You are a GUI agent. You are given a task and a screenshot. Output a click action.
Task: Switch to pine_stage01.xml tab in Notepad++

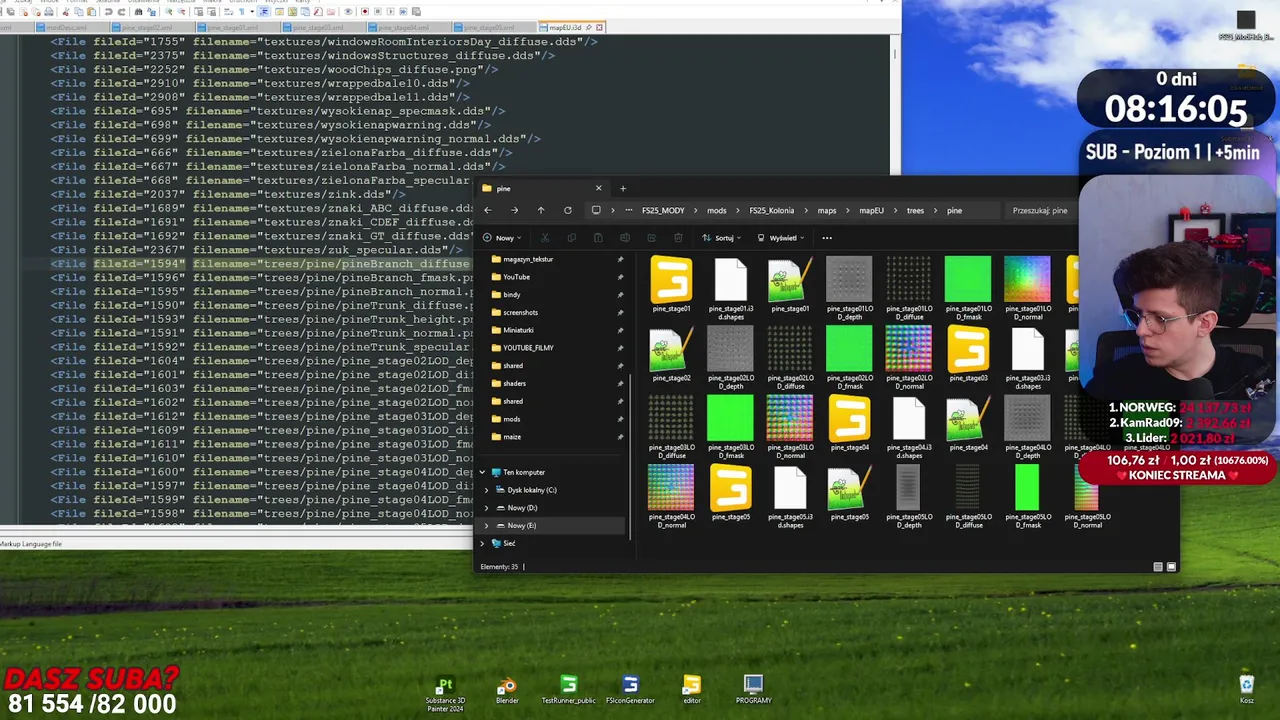(236, 27)
